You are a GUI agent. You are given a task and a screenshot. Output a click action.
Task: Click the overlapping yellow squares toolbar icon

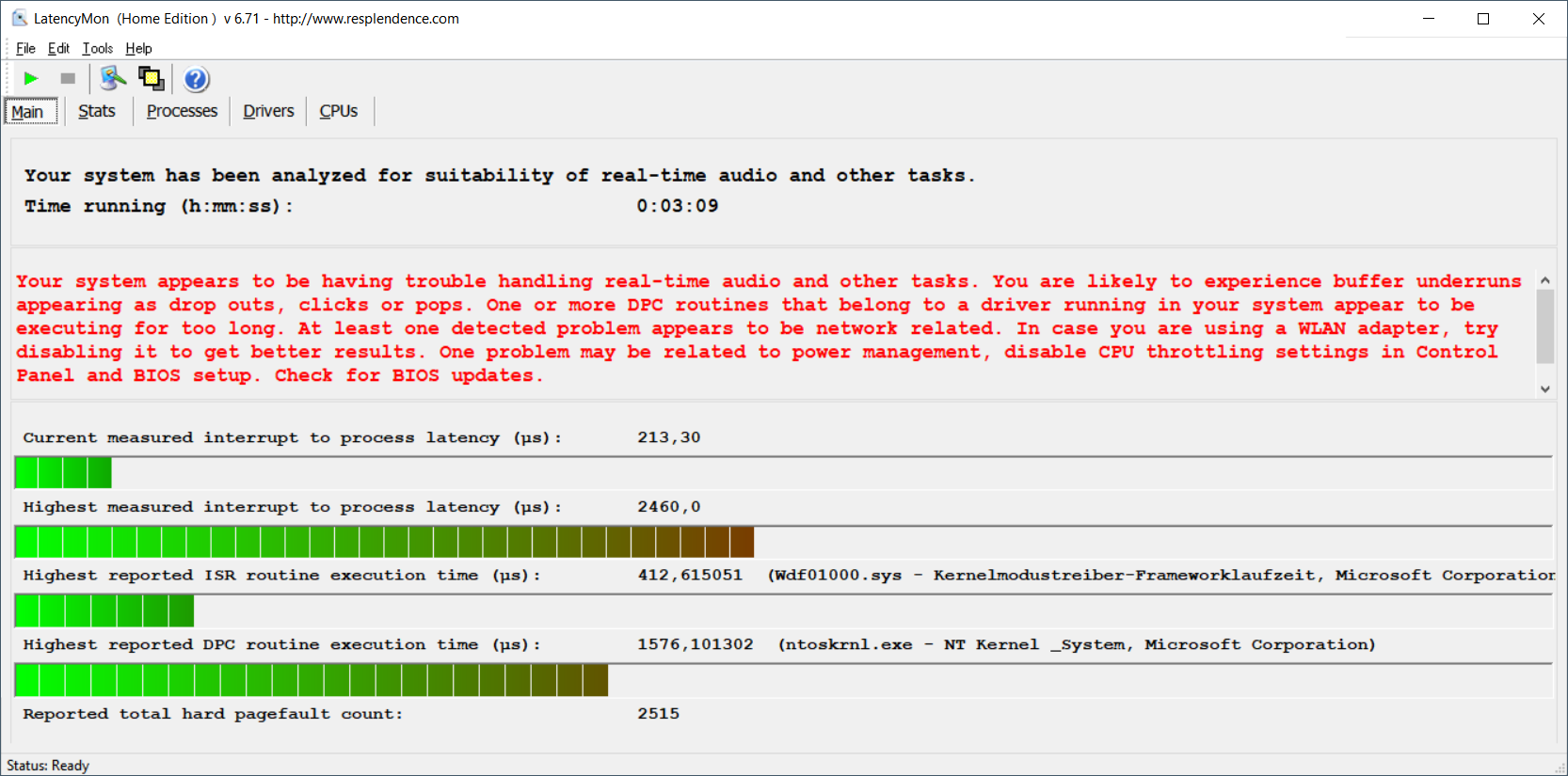coord(151,79)
